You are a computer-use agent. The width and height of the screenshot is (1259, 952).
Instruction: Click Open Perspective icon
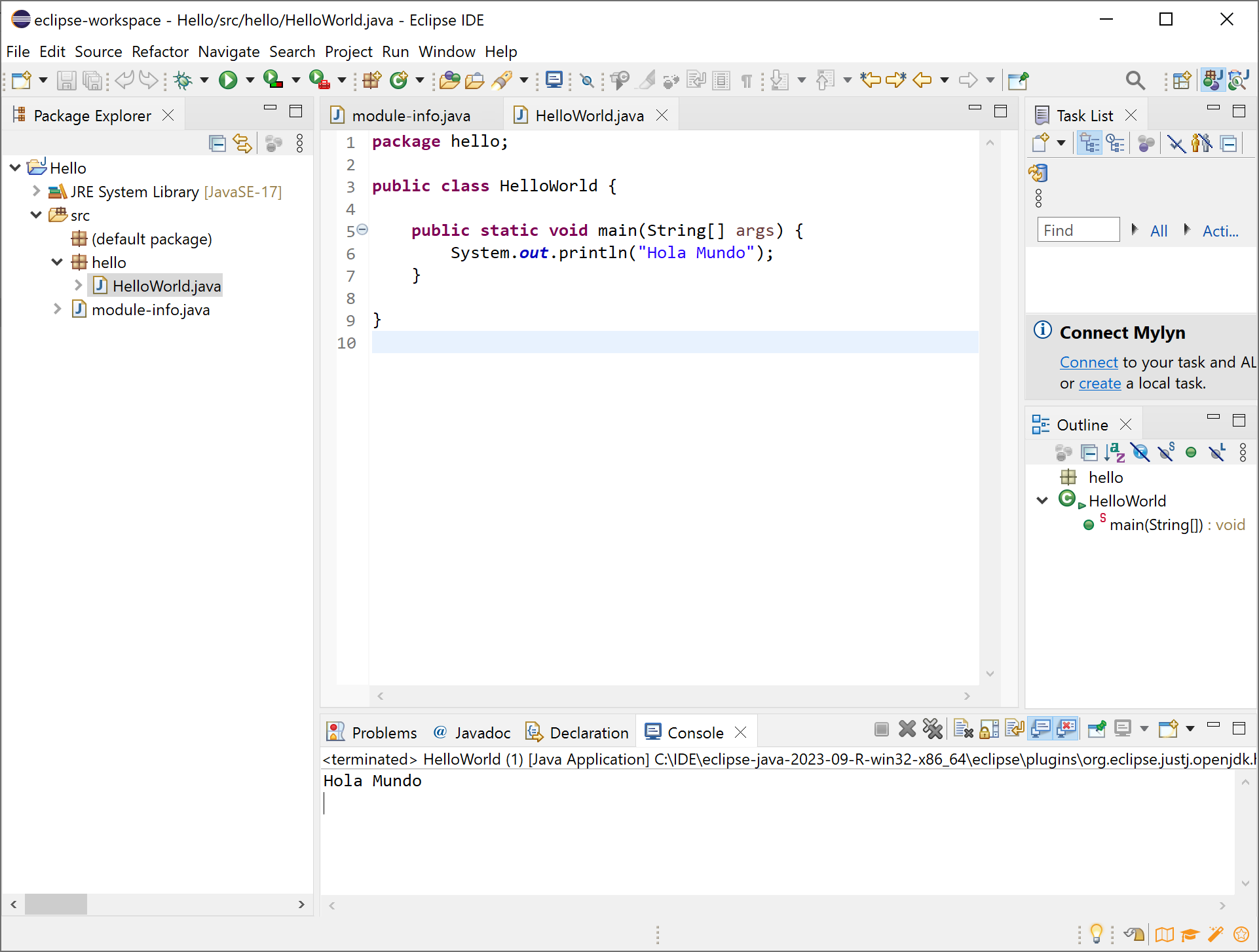coord(1182,80)
